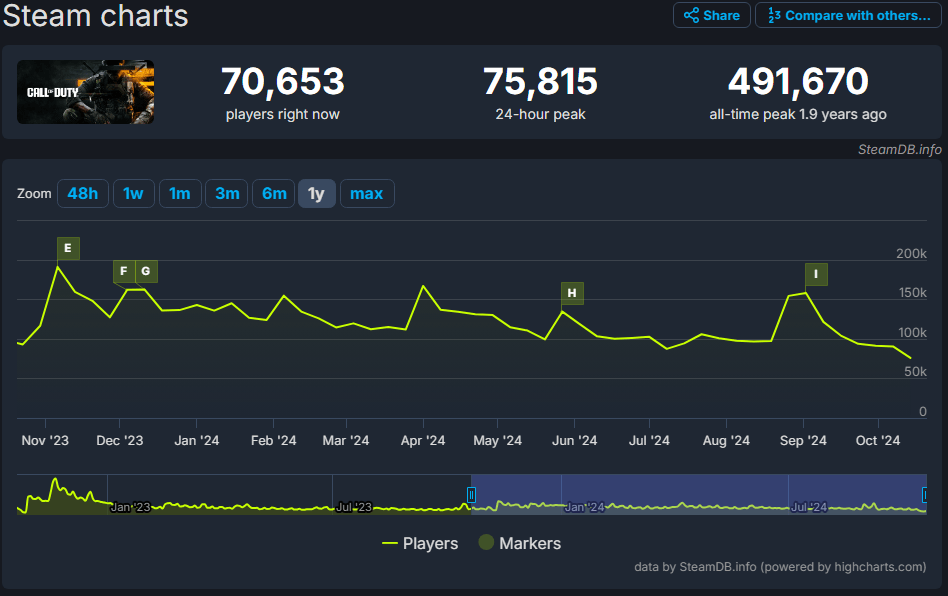This screenshot has height=596, width=948.
Task: Select the 1y zoom range
Action: click(x=317, y=193)
